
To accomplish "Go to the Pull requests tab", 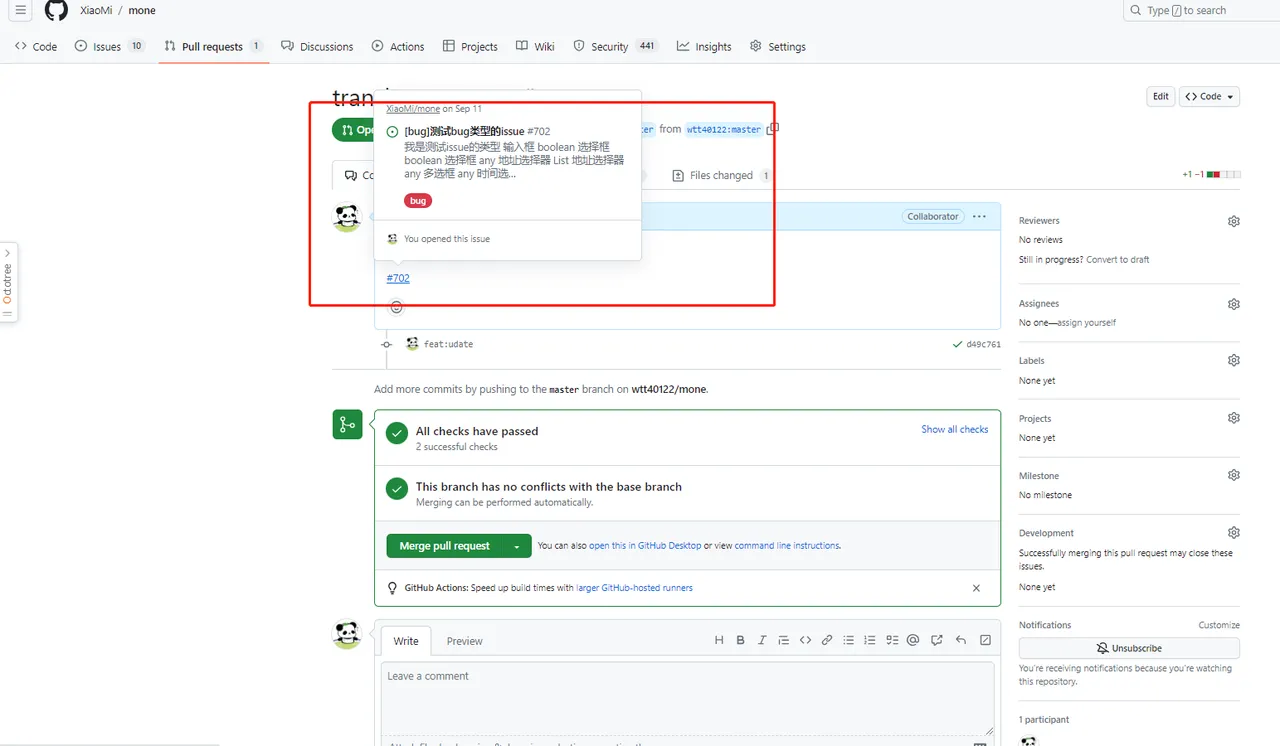I will click(213, 47).
